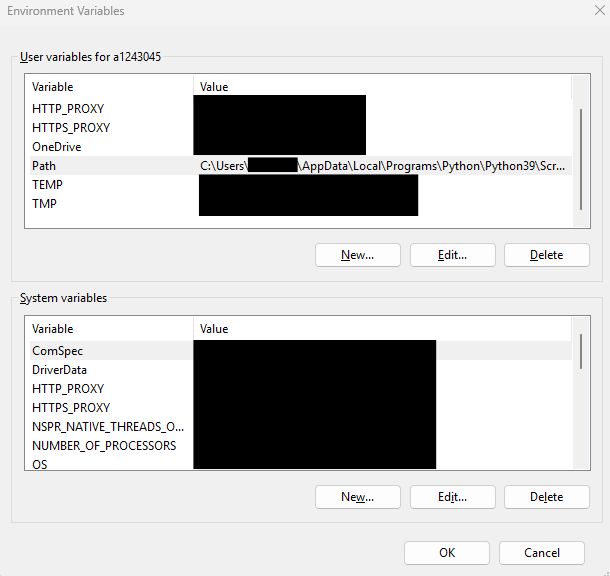Select the NSPR_NATIVE_THREADS system variable
The width and height of the screenshot is (610, 576).
tap(108, 427)
